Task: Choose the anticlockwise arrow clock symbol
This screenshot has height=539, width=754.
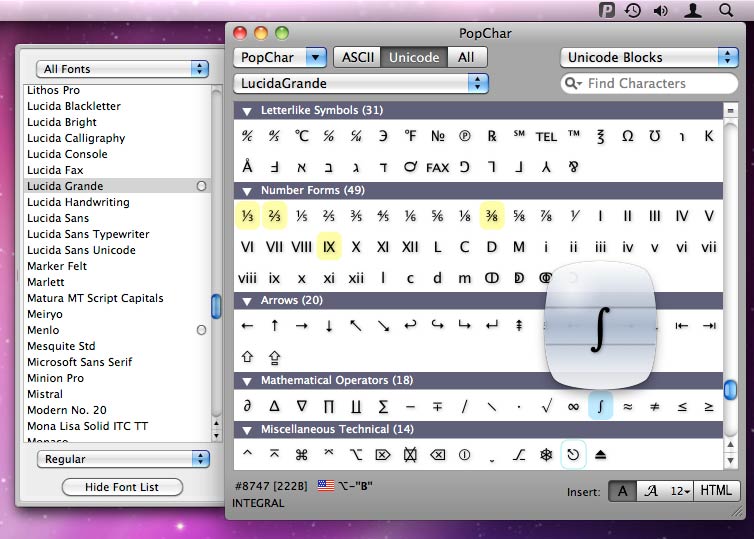Action: coord(573,454)
